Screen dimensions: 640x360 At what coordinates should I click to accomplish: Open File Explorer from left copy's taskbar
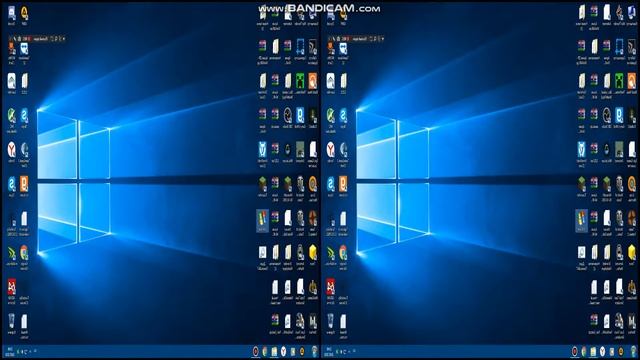(274, 351)
